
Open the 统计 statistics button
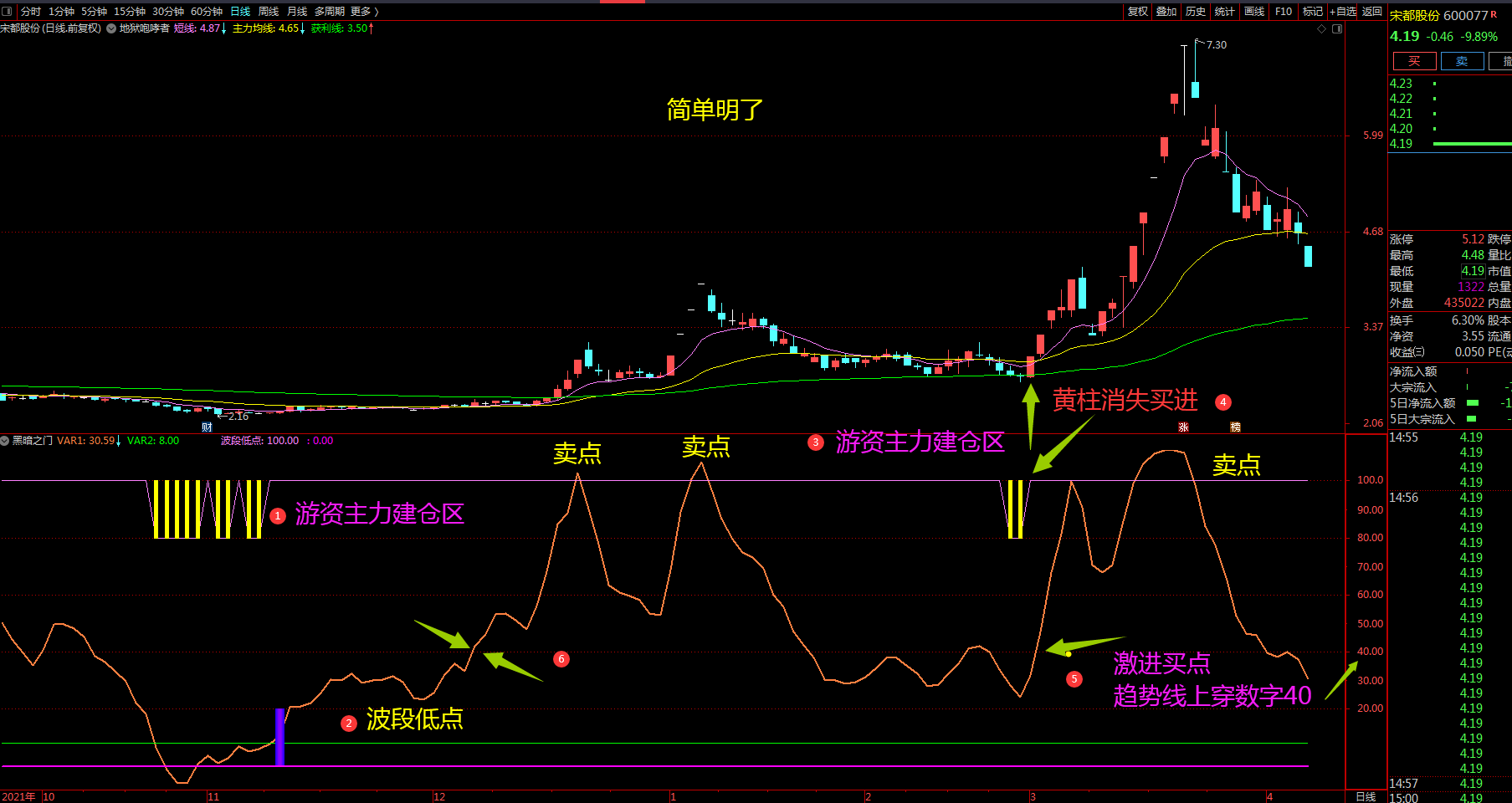click(x=1225, y=11)
